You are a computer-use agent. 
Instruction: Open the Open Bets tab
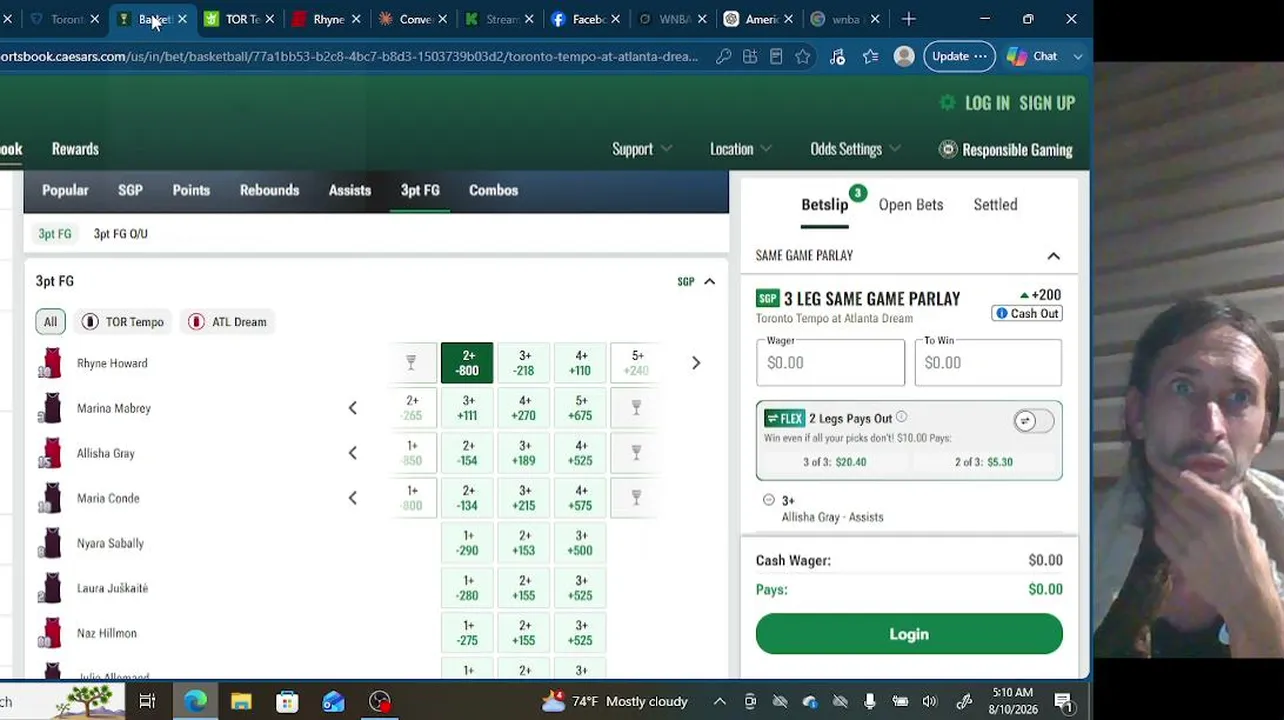click(911, 205)
